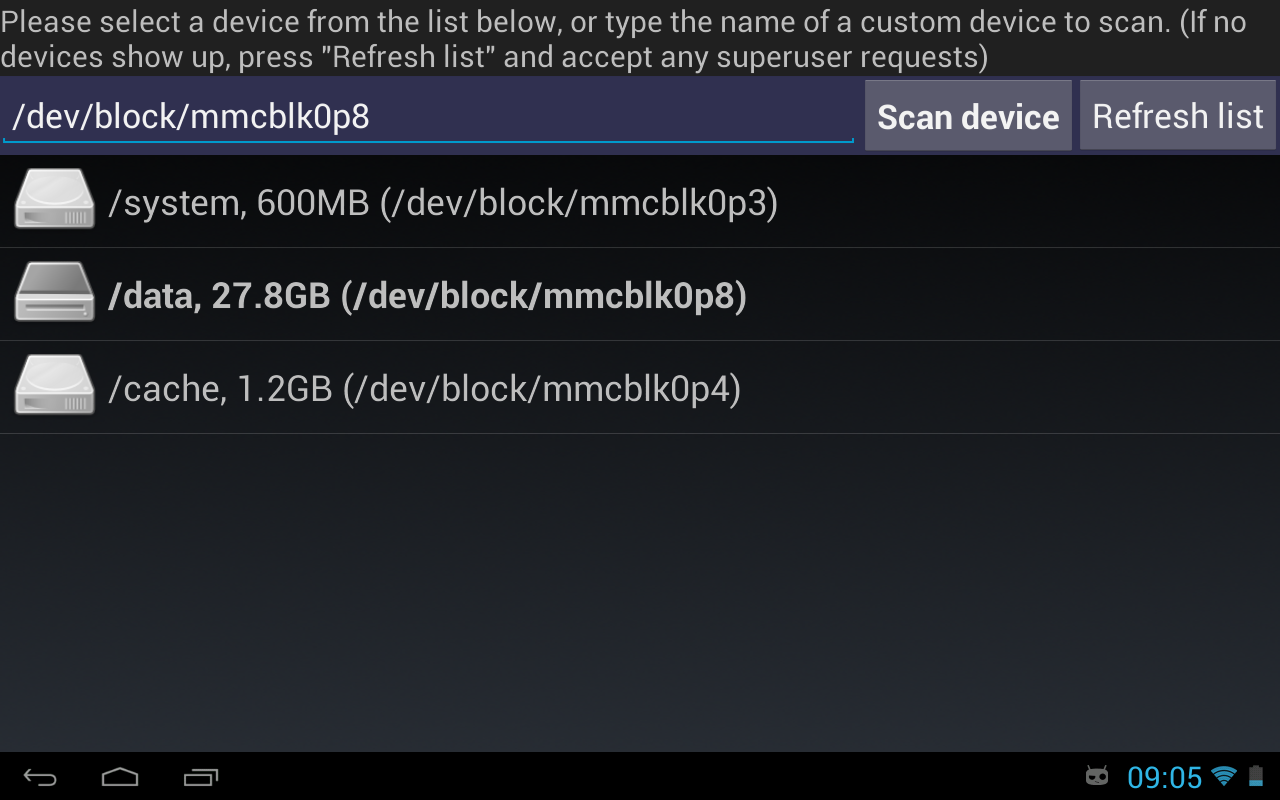Select the /cache, 1.2GB partition entry
The height and width of the screenshot is (800, 1280).
[427, 388]
